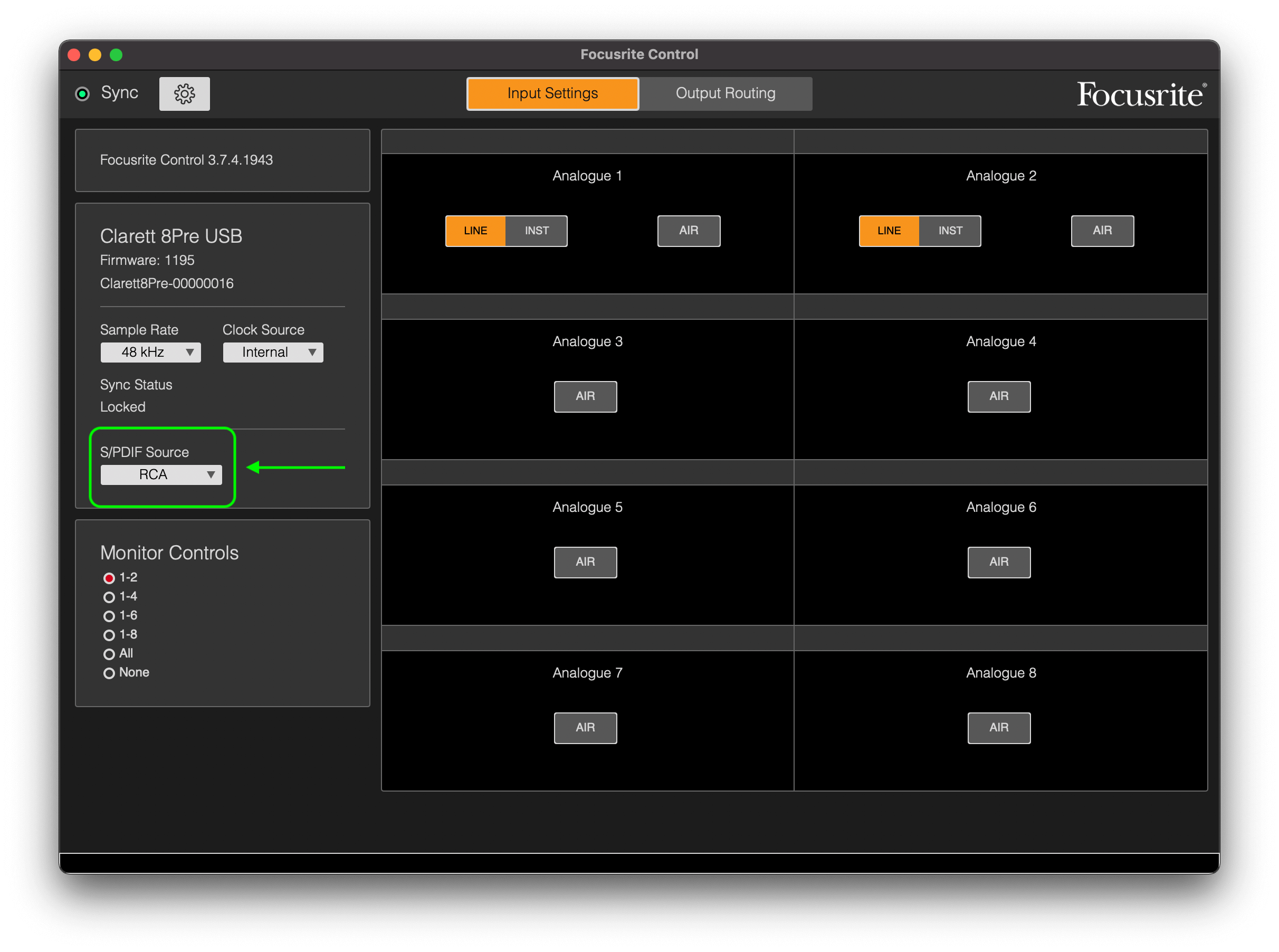Open the Clock Source Internal dropdown
This screenshot has width=1279, height=952.
[273, 352]
